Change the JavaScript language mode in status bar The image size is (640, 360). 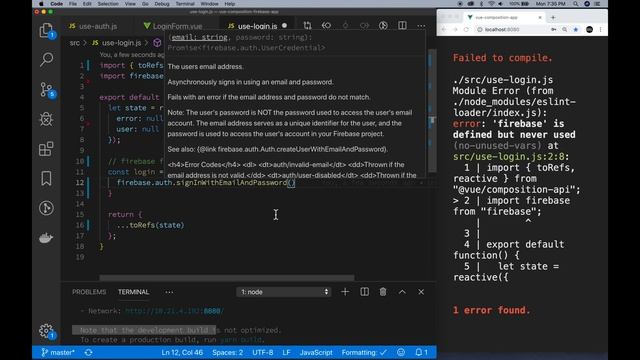(x=316, y=352)
